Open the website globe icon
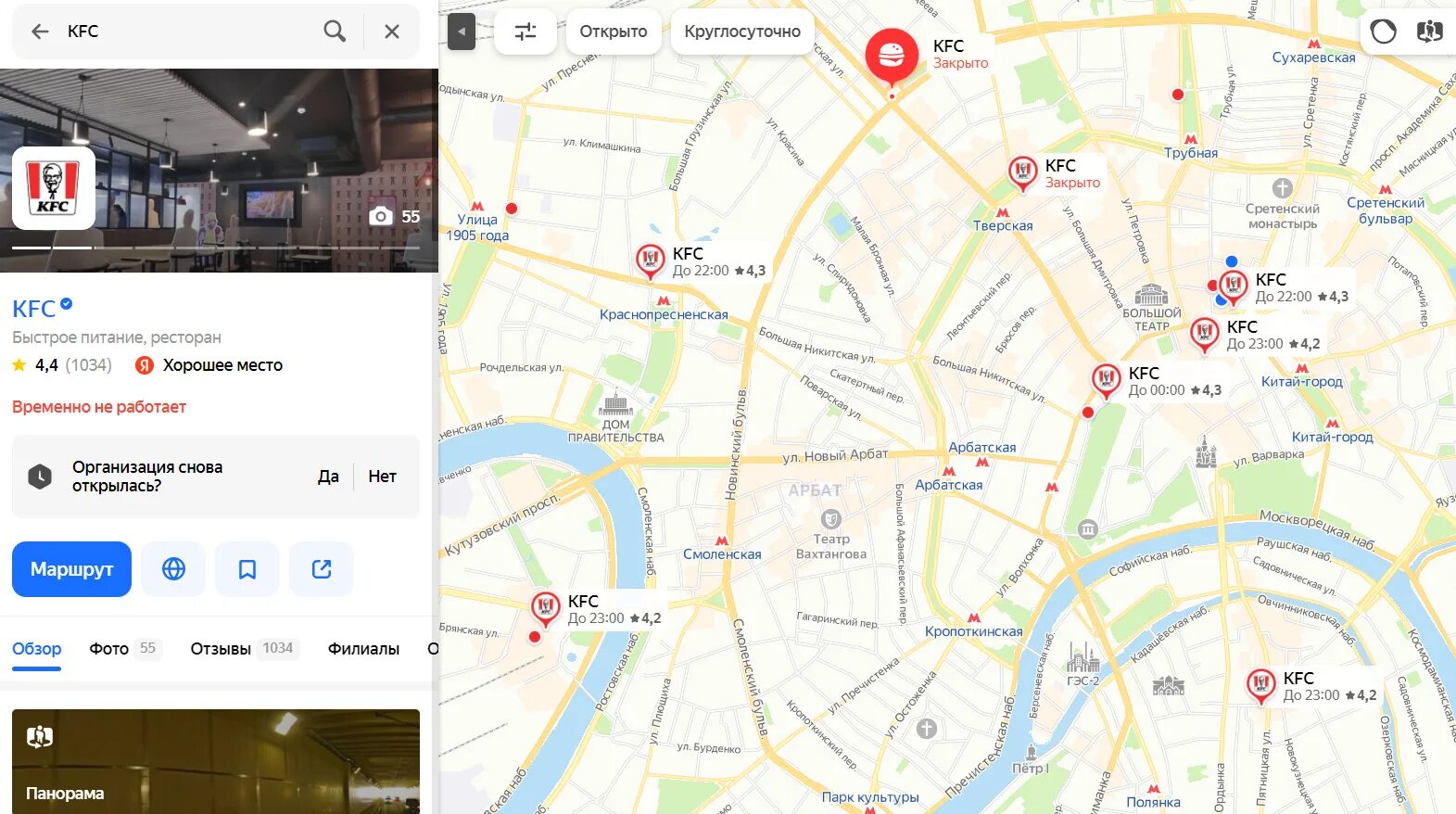 (x=173, y=569)
